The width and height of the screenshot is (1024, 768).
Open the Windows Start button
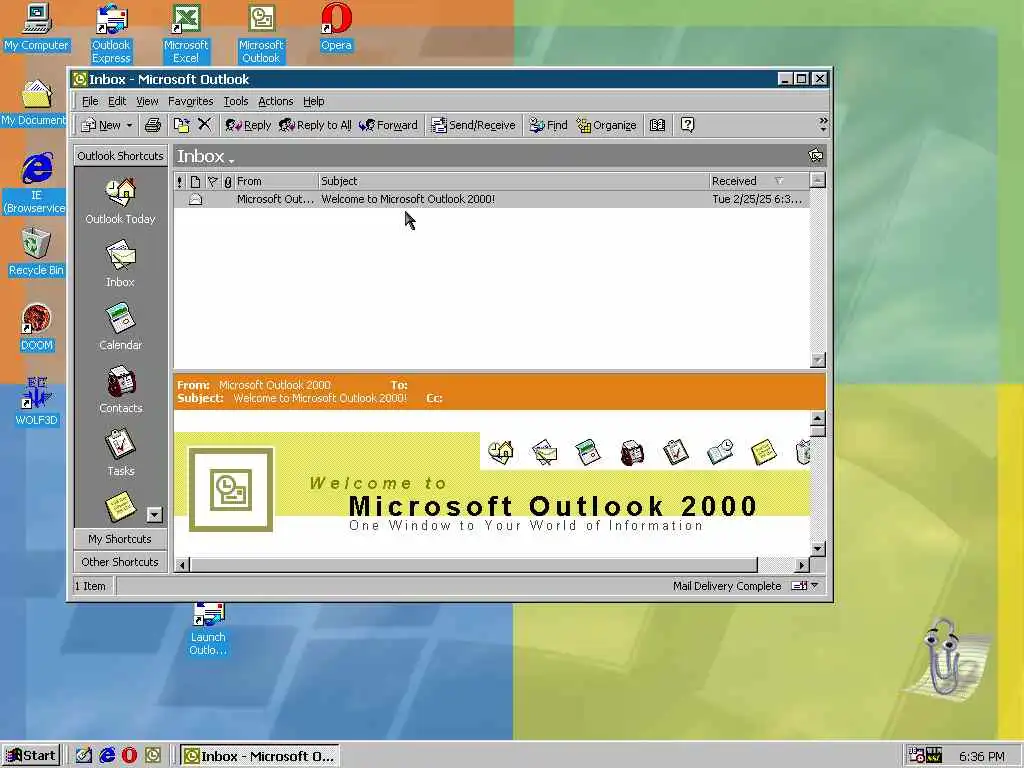pyautogui.click(x=31, y=756)
